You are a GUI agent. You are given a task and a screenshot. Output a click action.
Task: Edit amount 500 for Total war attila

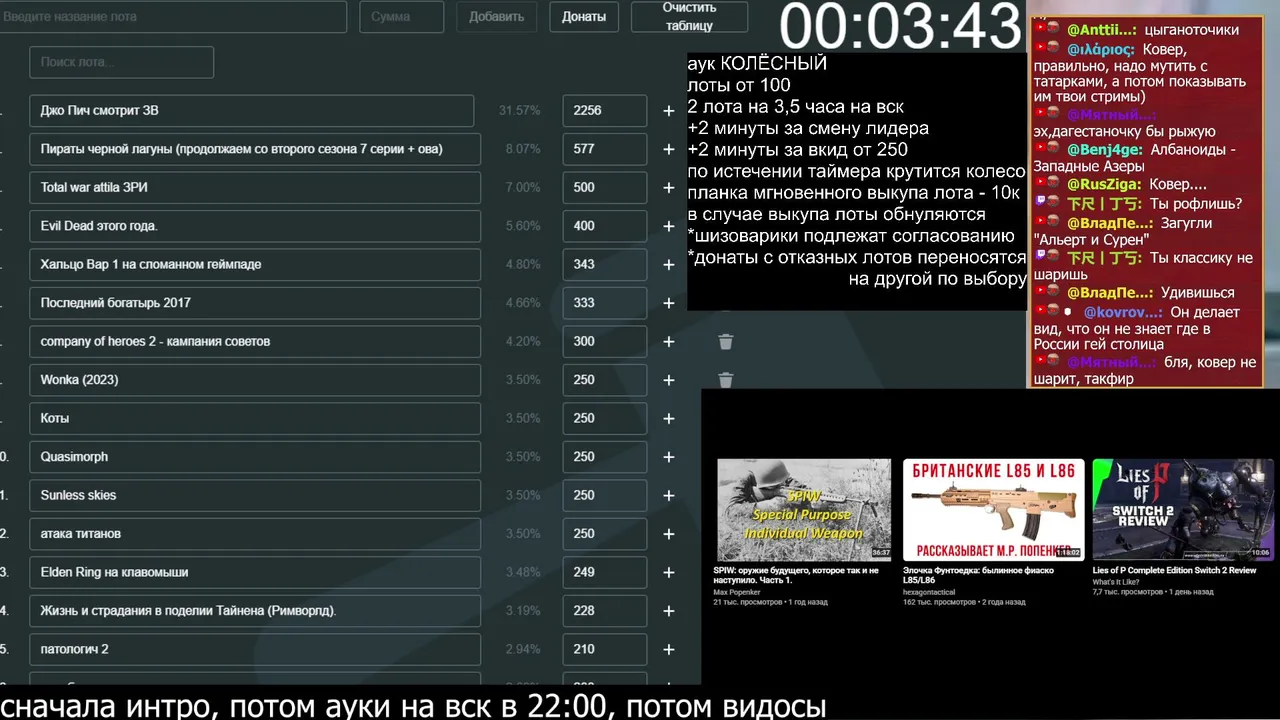[x=604, y=188]
